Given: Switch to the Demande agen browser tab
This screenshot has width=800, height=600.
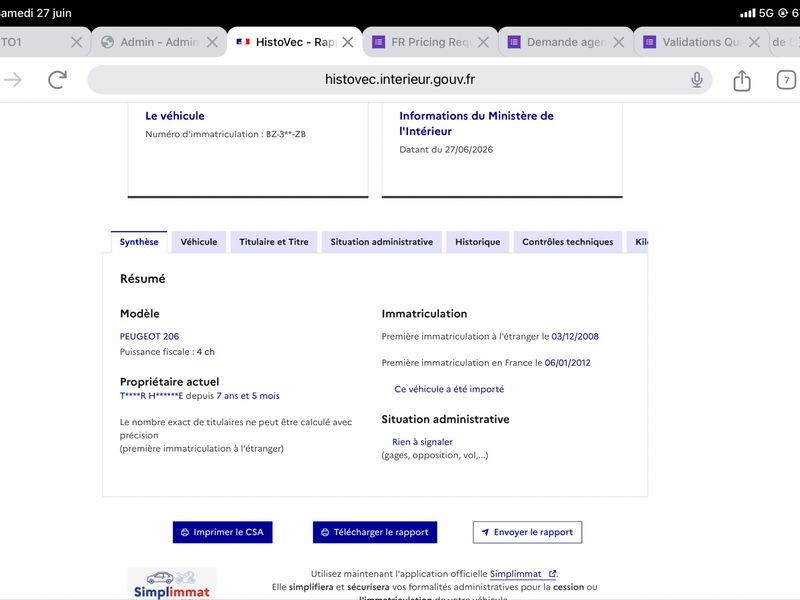Looking at the screenshot, I should 566,42.
